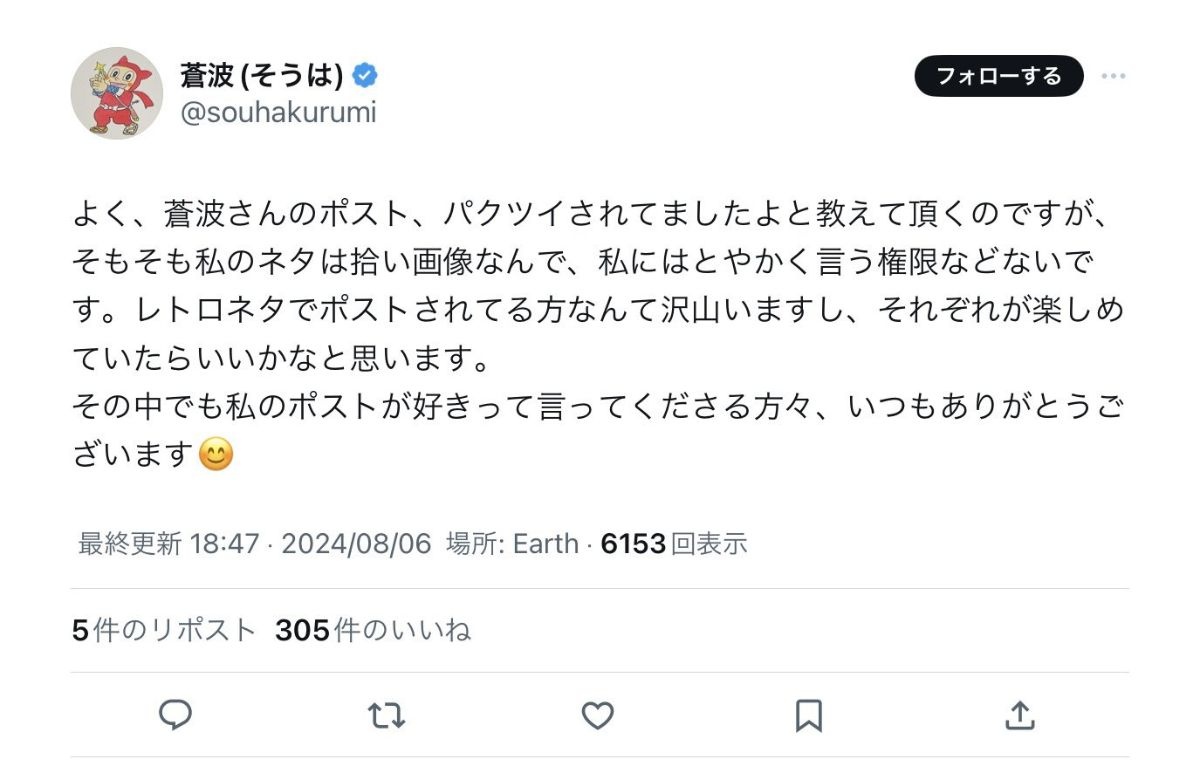This screenshot has height=773, width=1200.
Task: Reply to the post via speech bubble icon
Action: tap(176, 714)
